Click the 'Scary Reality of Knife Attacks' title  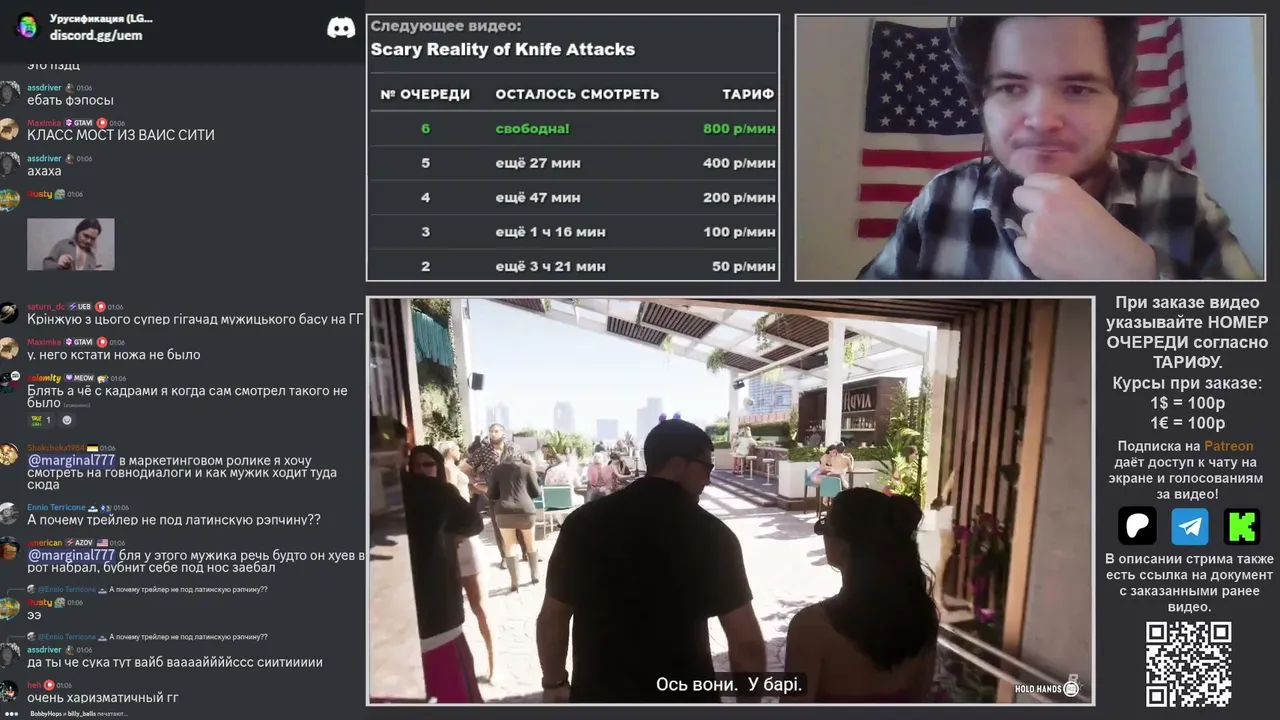(503, 49)
